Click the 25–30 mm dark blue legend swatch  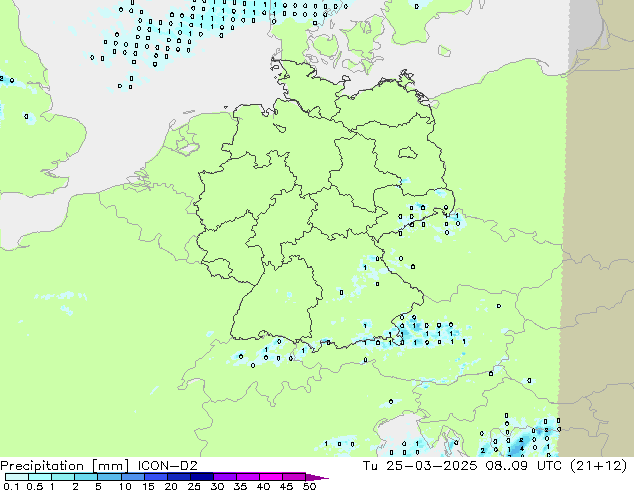[201, 477]
